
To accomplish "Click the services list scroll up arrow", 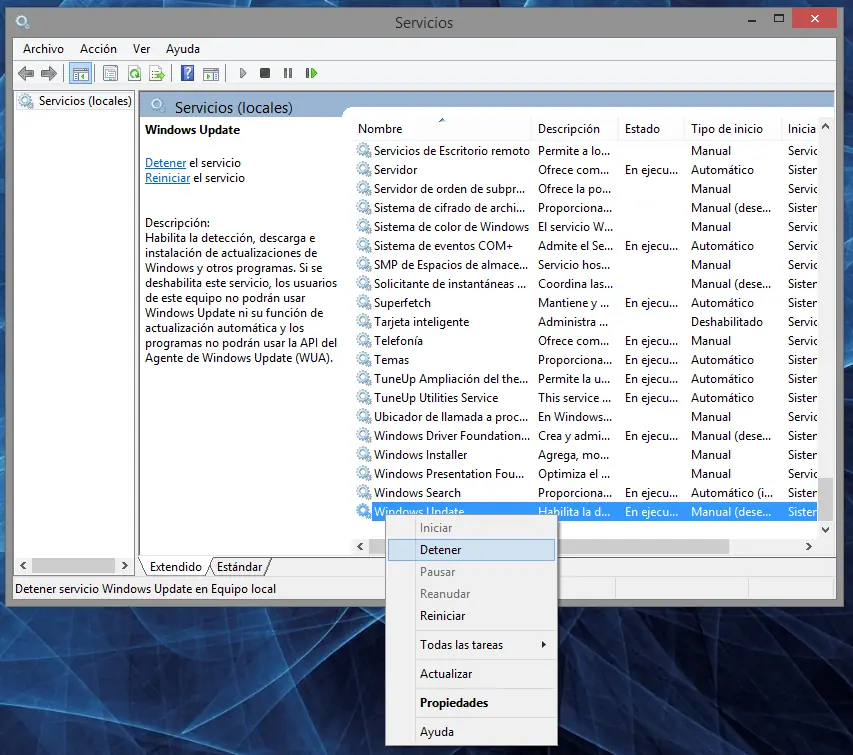I will [x=825, y=127].
